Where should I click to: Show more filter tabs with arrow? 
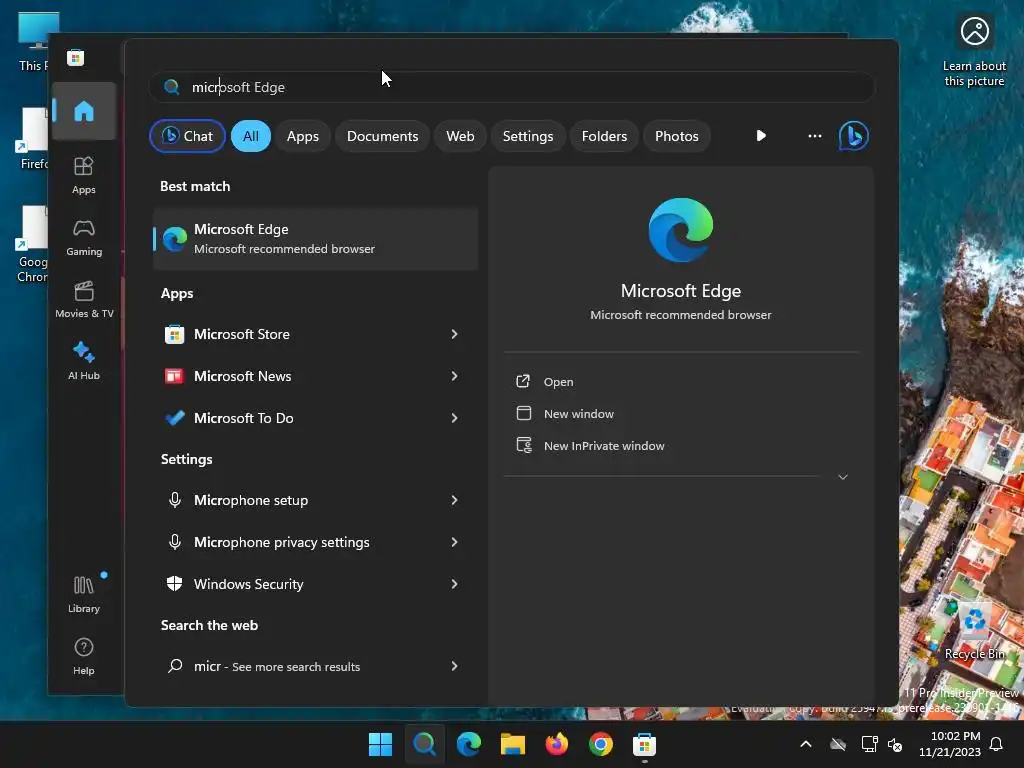pyautogui.click(x=761, y=136)
